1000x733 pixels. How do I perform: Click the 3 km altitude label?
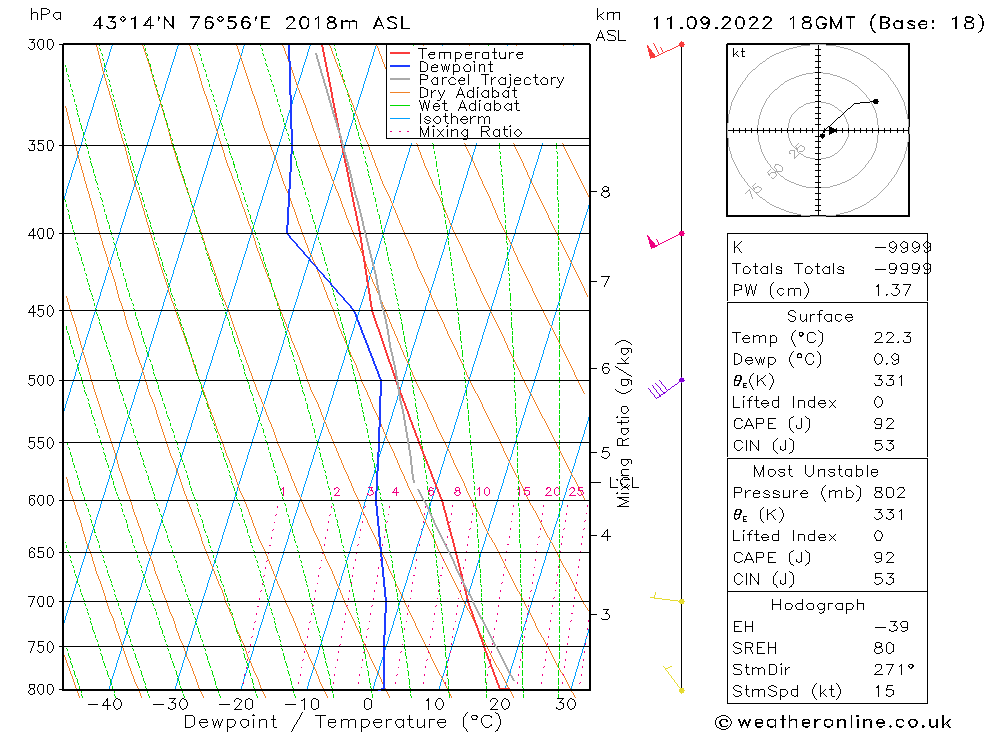605,614
